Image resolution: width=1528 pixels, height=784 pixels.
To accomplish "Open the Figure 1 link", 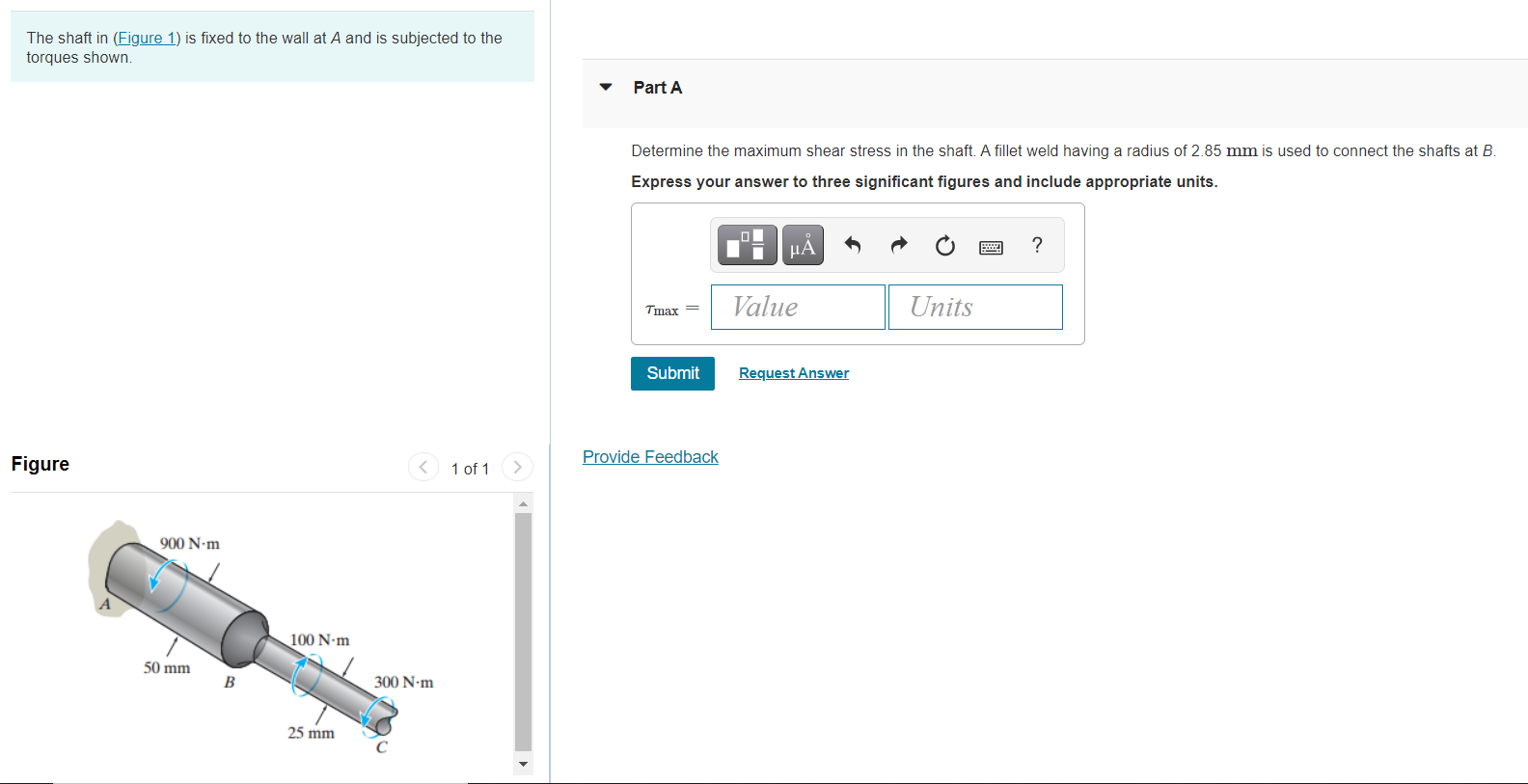I will click(x=147, y=38).
